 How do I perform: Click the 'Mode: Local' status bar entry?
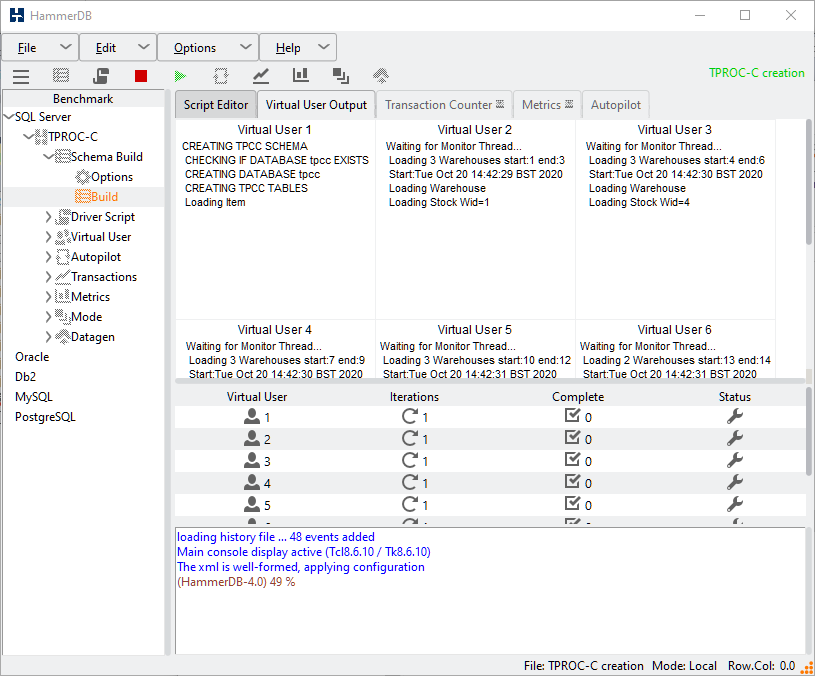click(684, 666)
